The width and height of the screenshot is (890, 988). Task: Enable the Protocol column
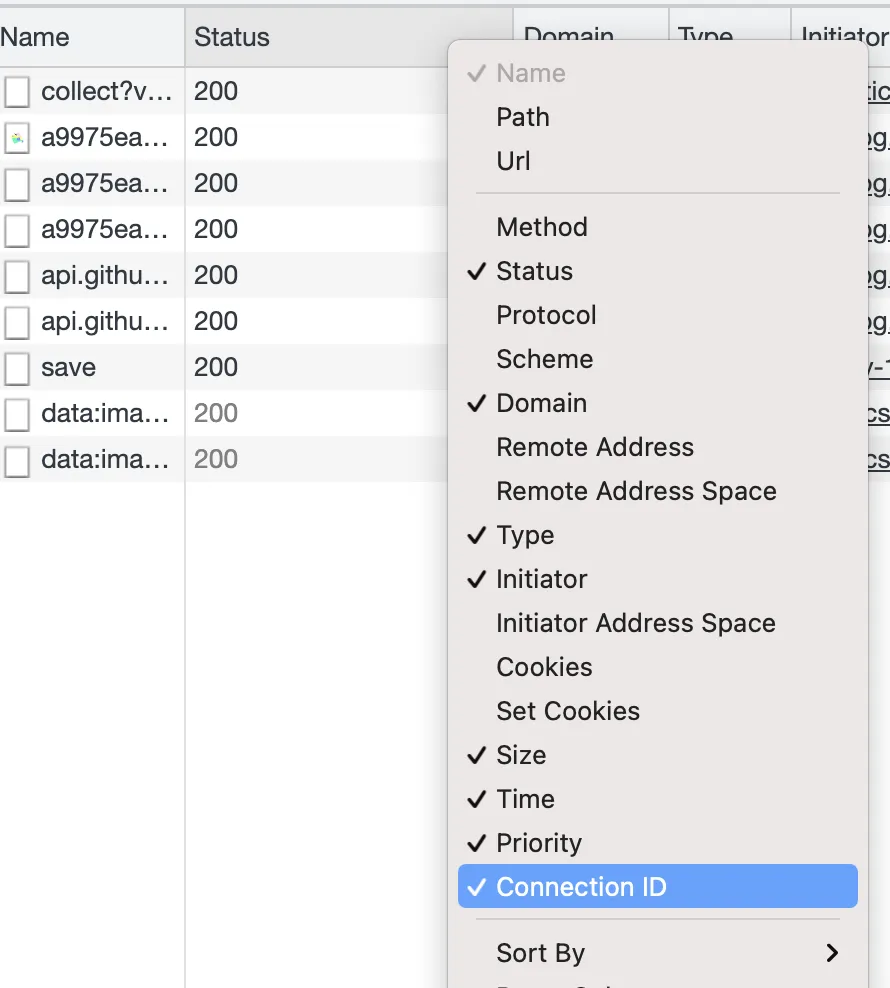pyautogui.click(x=546, y=315)
